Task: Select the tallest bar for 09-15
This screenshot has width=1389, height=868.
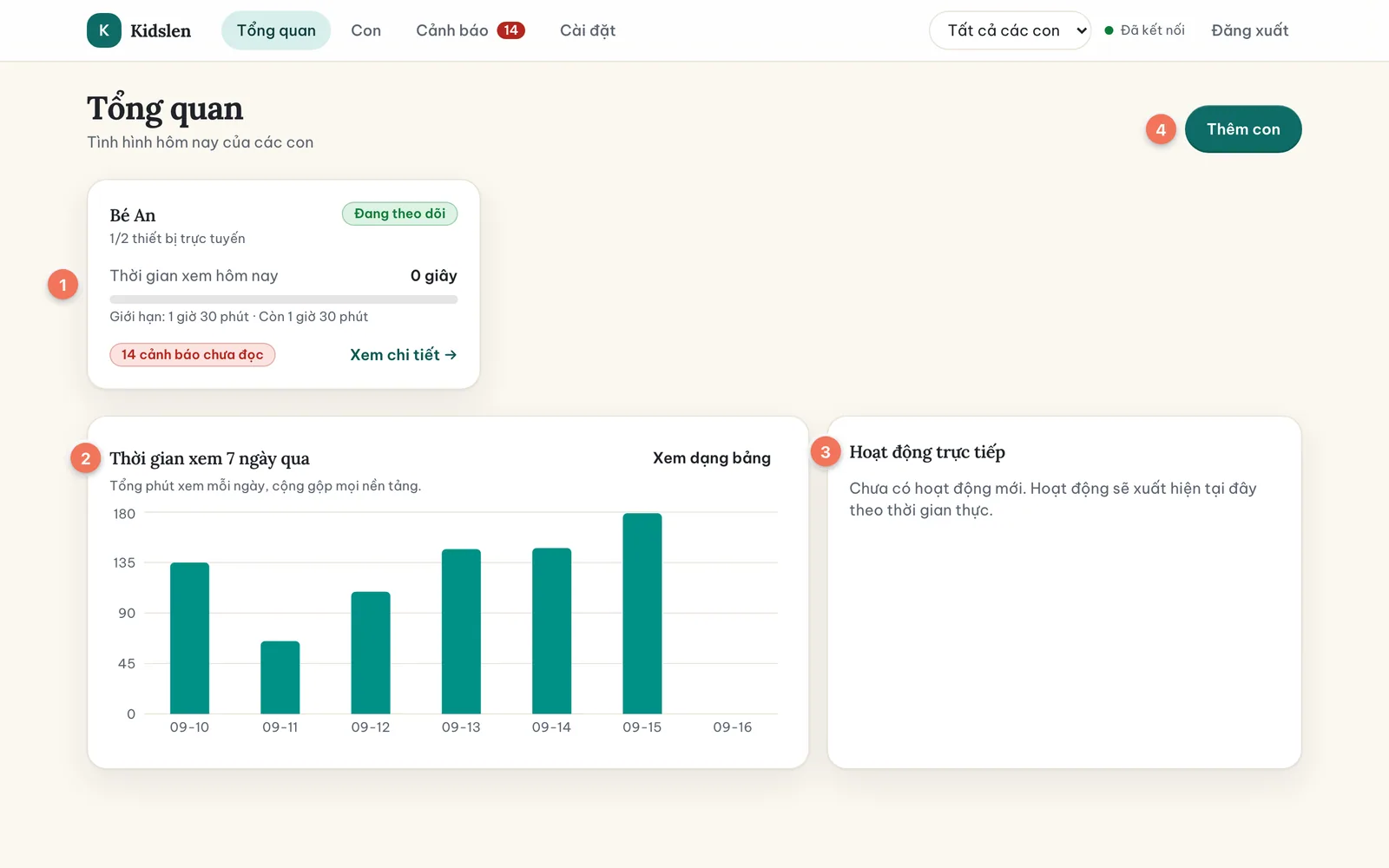Action: tap(642, 613)
